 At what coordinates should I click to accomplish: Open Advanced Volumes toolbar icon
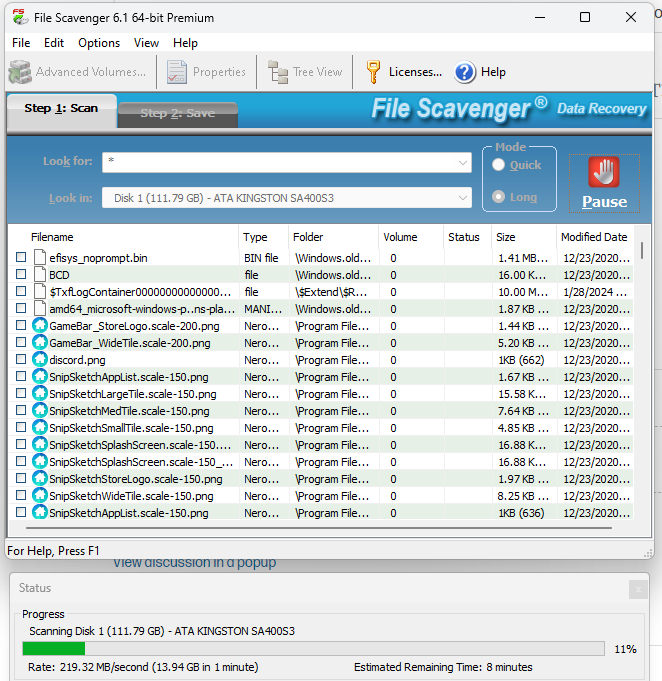click(x=20, y=72)
